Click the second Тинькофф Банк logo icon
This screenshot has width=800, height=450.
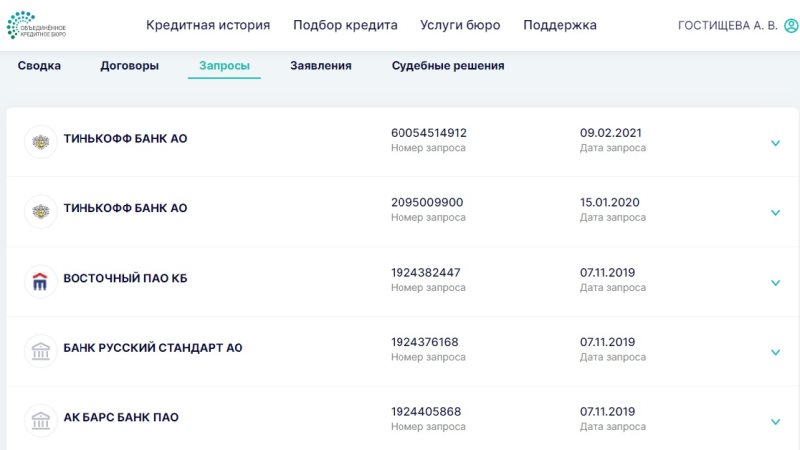pos(41,211)
